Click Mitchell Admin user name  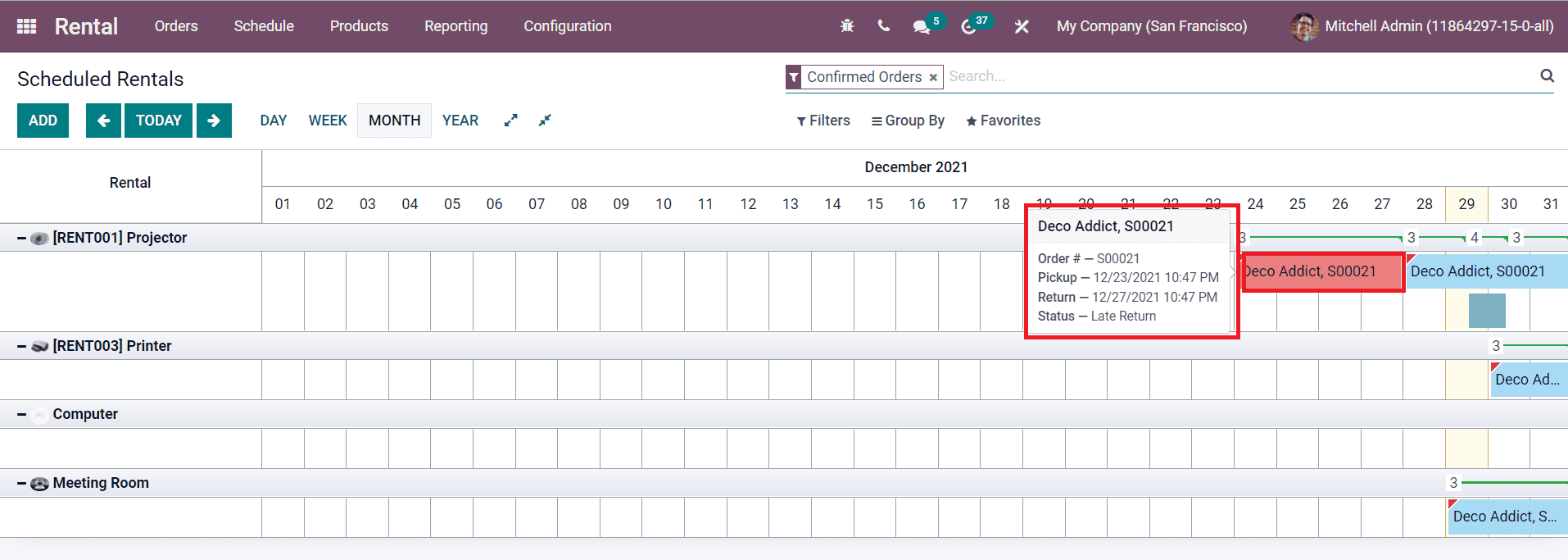1439,26
